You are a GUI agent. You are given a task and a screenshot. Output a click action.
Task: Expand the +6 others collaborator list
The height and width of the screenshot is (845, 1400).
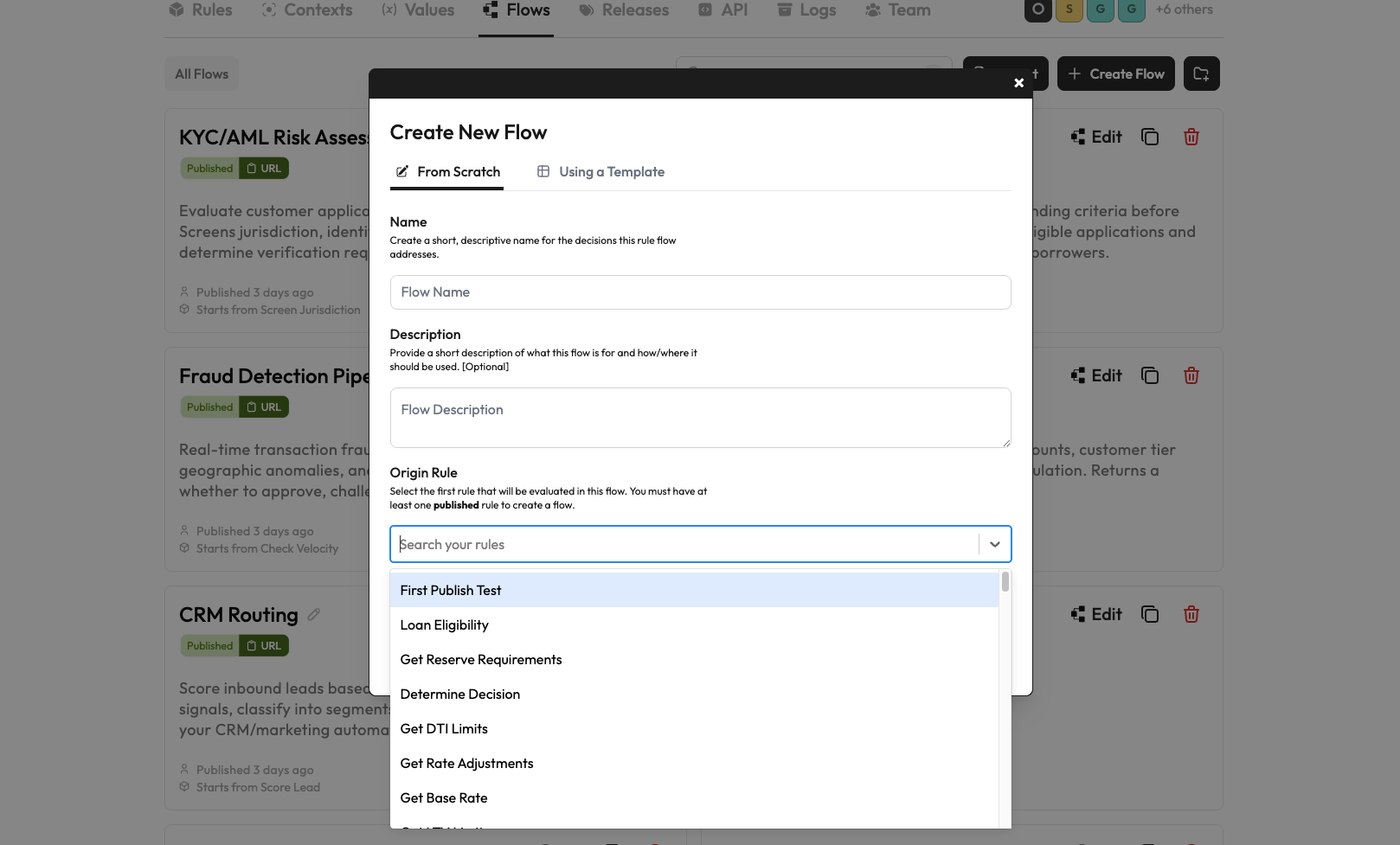(x=1185, y=10)
